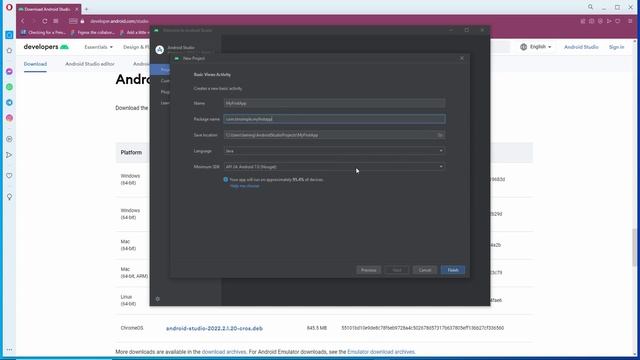Click the top blue sidebar workspace icon
Image resolution: width=640 pixels, height=360 pixels.
coord(9,35)
